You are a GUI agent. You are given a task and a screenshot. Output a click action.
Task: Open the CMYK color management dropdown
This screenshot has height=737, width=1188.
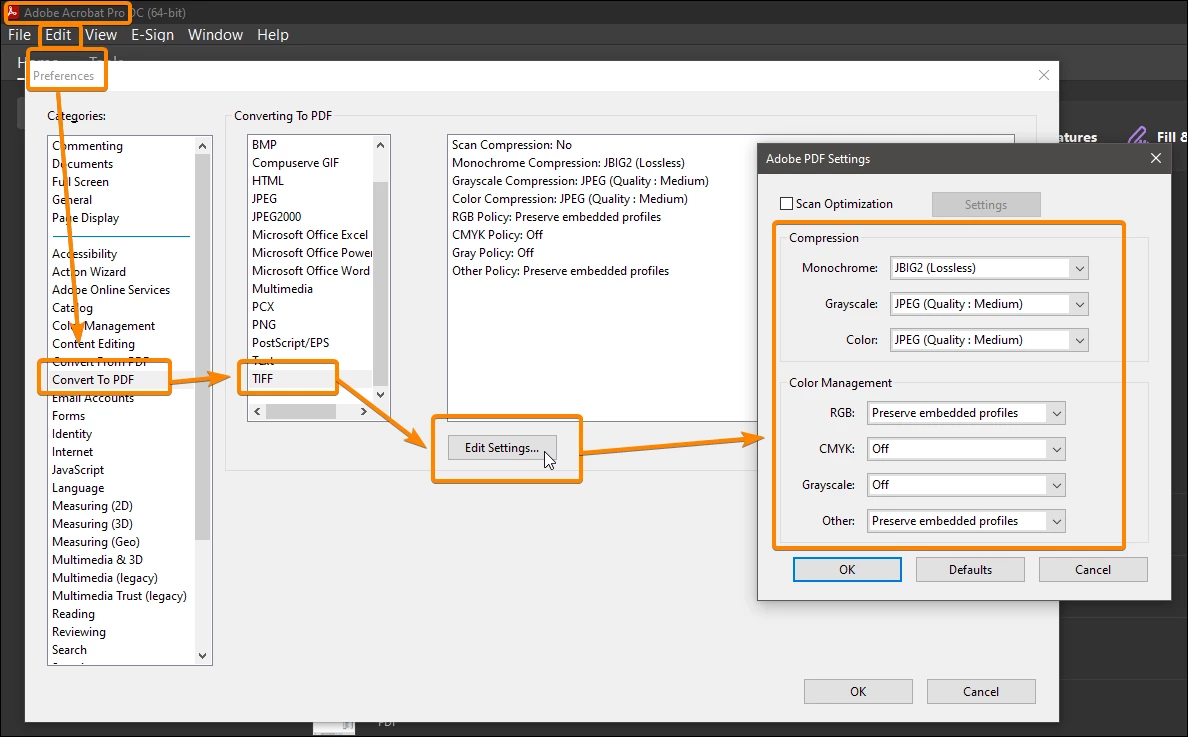966,449
